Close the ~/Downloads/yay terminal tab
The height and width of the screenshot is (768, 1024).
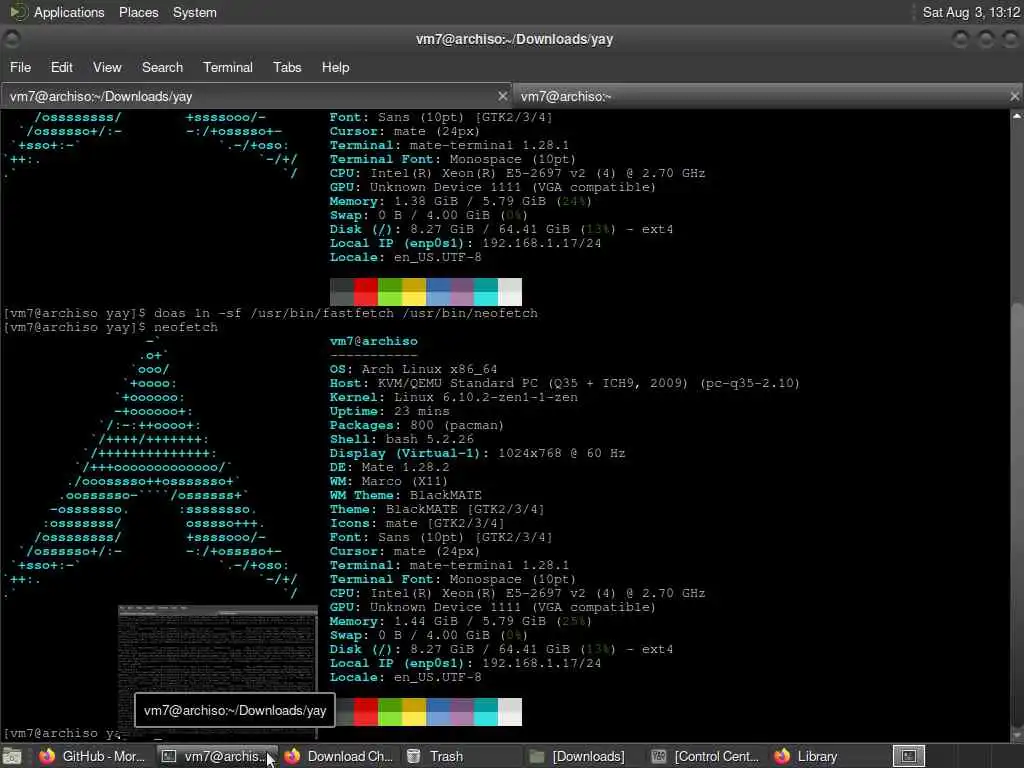click(x=502, y=97)
